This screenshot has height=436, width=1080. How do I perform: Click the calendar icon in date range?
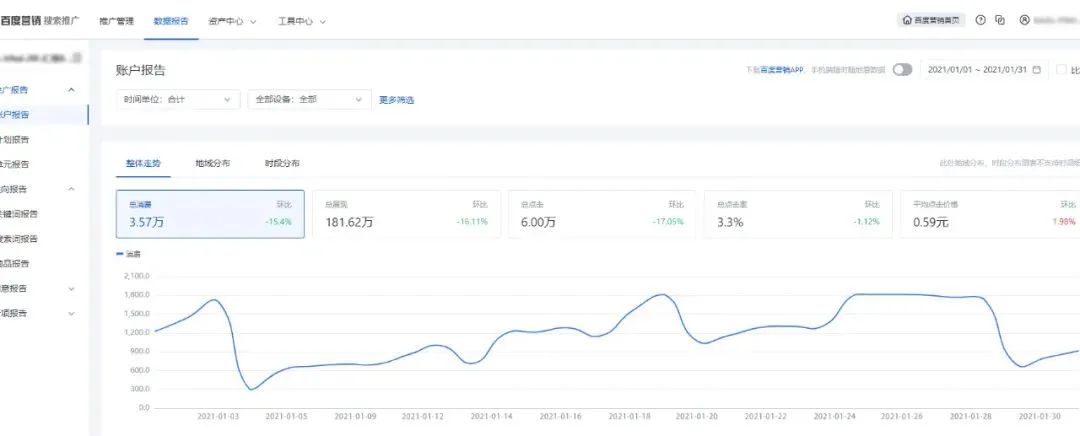coord(1036,70)
